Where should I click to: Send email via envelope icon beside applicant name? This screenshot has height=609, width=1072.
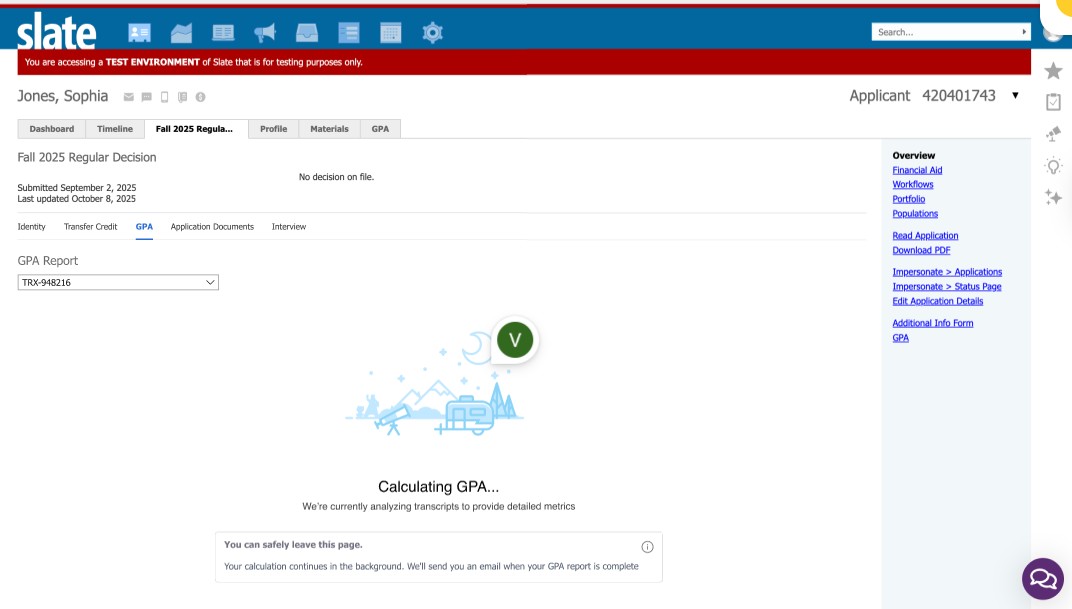(x=129, y=96)
